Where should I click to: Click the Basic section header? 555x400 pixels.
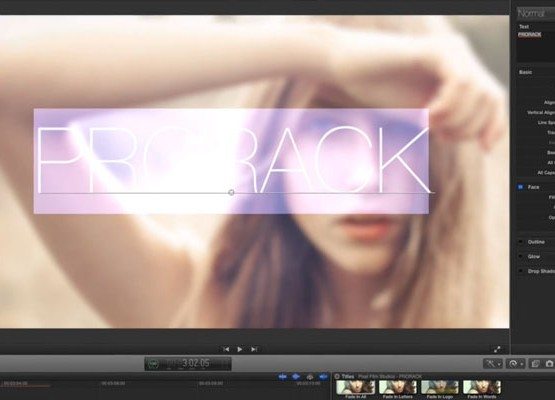coord(525,72)
